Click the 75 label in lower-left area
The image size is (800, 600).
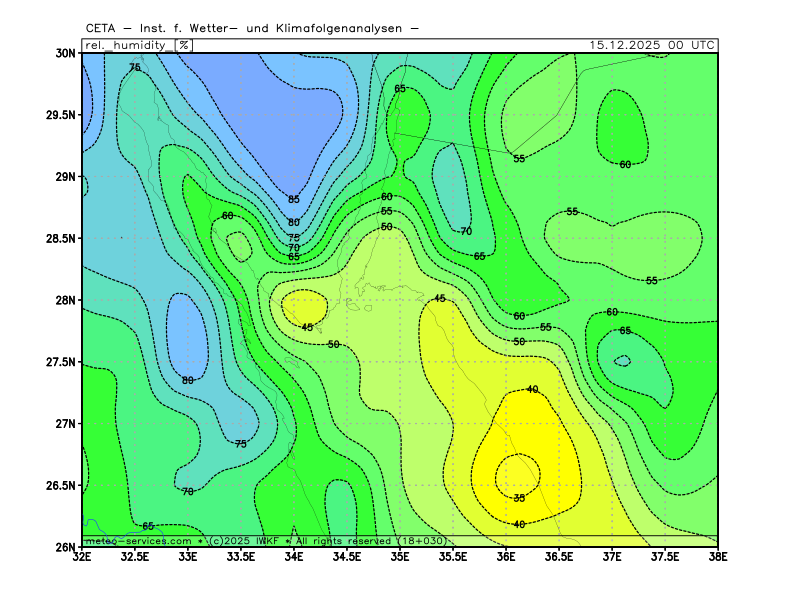coord(241,444)
